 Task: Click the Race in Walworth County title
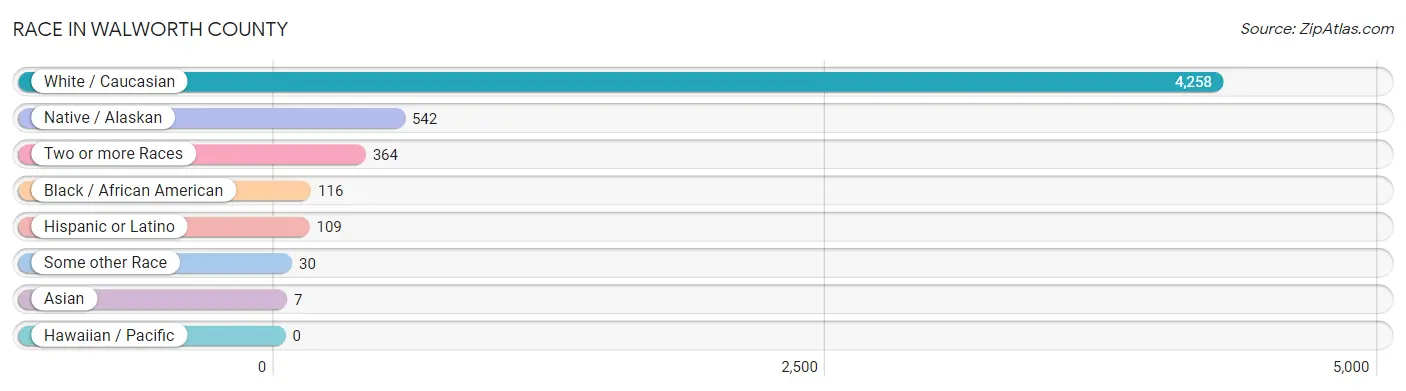(150, 29)
